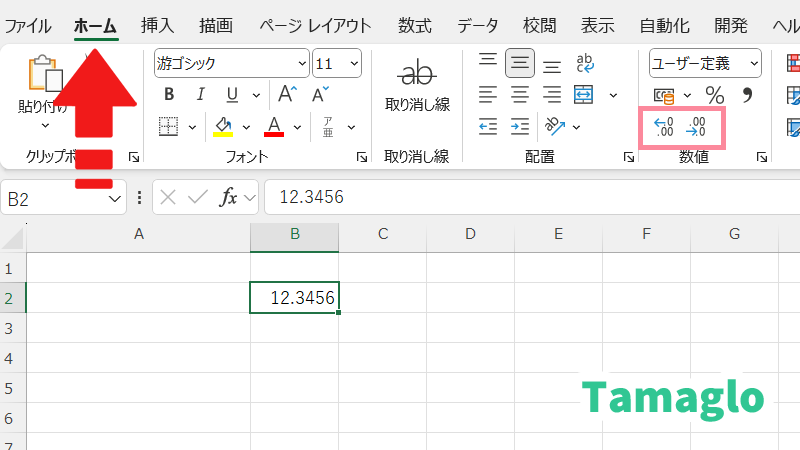Open the 数値 group dialog launcher
The image size is (800, 450).
coord(761,157)
